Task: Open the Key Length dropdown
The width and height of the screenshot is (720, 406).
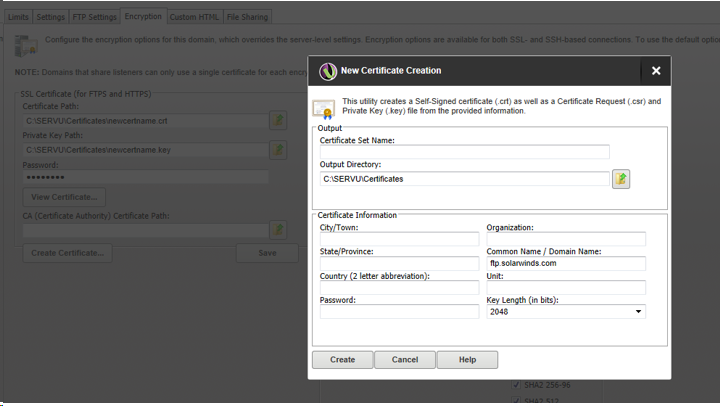Action: click(x=566, y=312)
